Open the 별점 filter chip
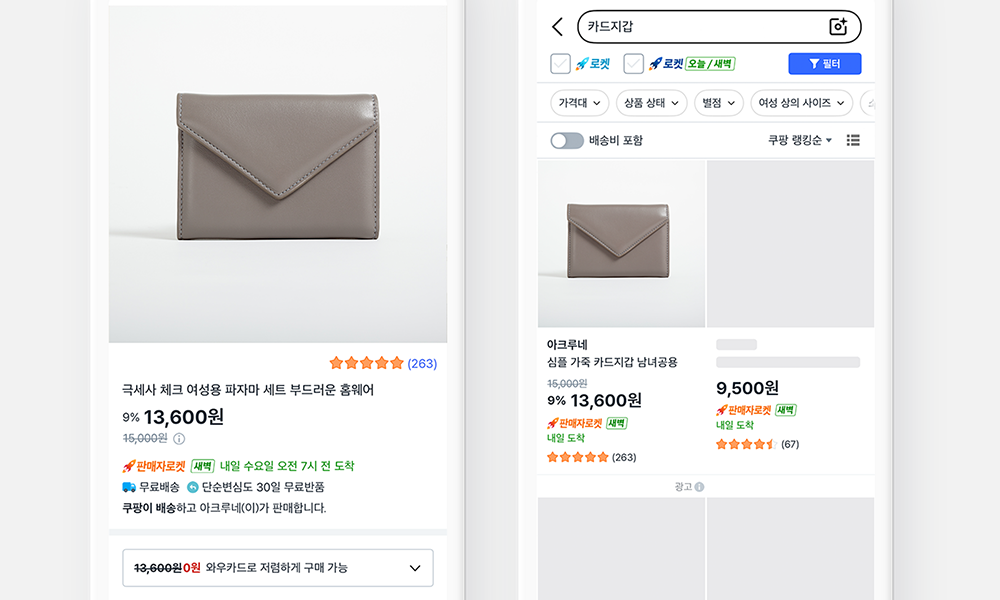This screenshot has height=600, width=1000. tap(719, 102)
